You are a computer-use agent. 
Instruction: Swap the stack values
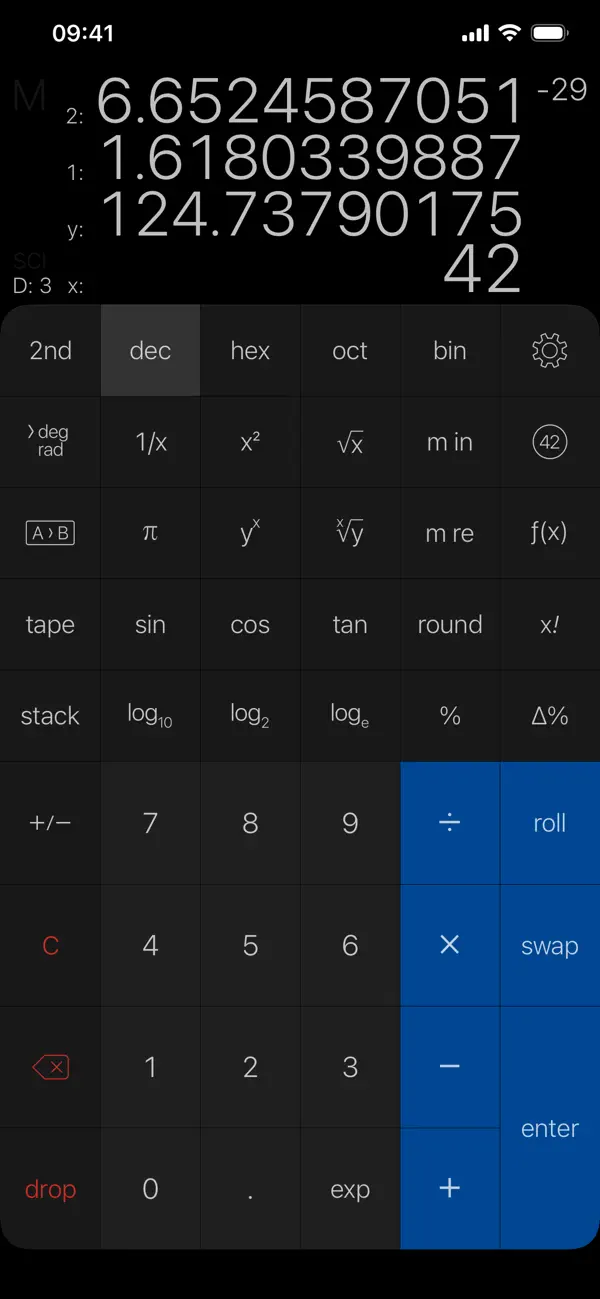(549, 944)
